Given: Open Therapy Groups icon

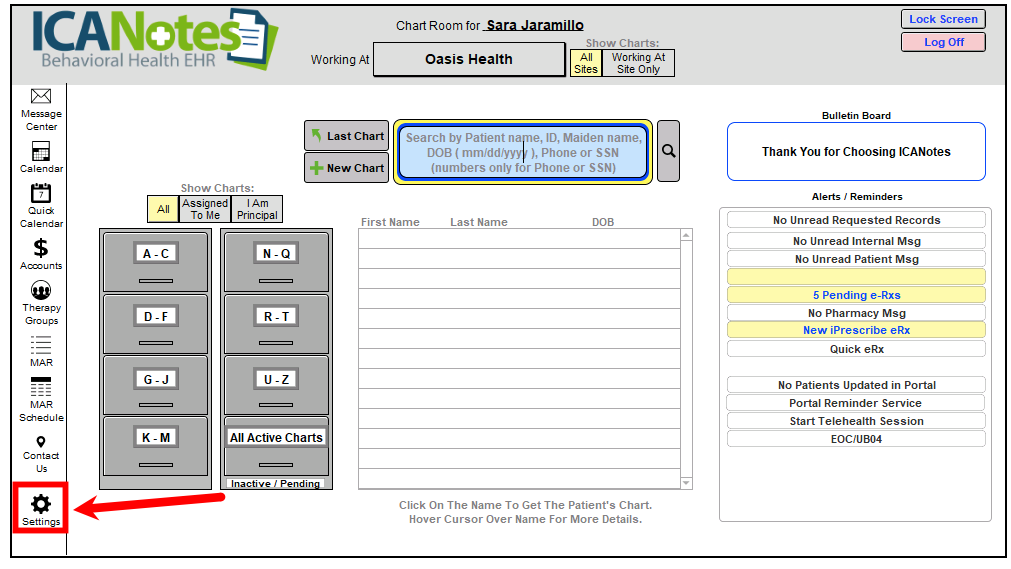Looking at the screenshot, I should tap(41, 291).
